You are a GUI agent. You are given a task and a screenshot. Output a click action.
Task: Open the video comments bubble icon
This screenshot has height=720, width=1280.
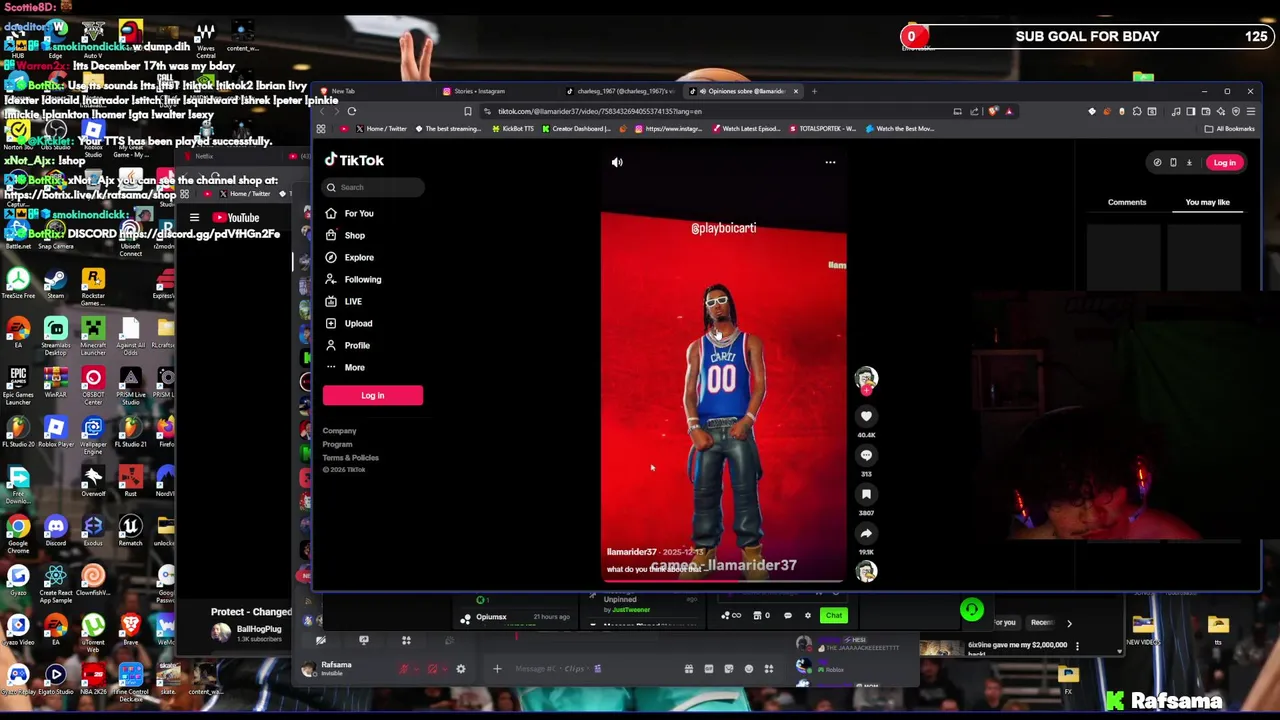(x=866, y=455)
